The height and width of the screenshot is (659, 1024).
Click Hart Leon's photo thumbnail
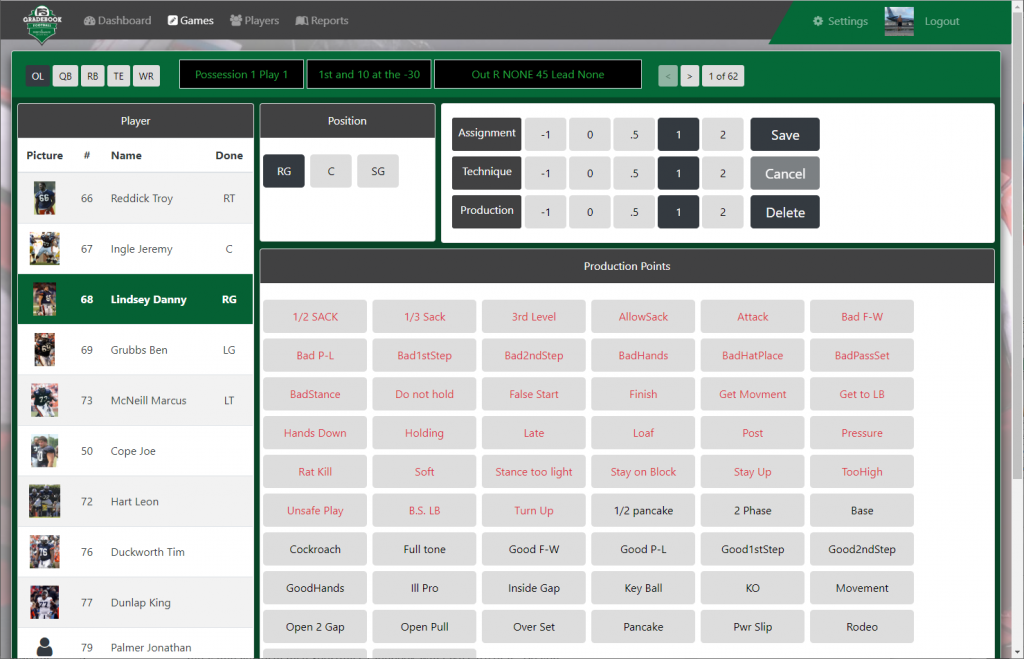[x=44, y=502]
